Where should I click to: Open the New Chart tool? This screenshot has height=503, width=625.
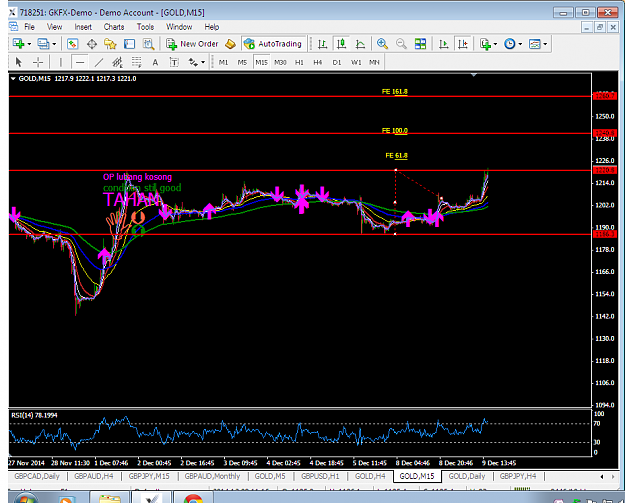tap(18, 43)
